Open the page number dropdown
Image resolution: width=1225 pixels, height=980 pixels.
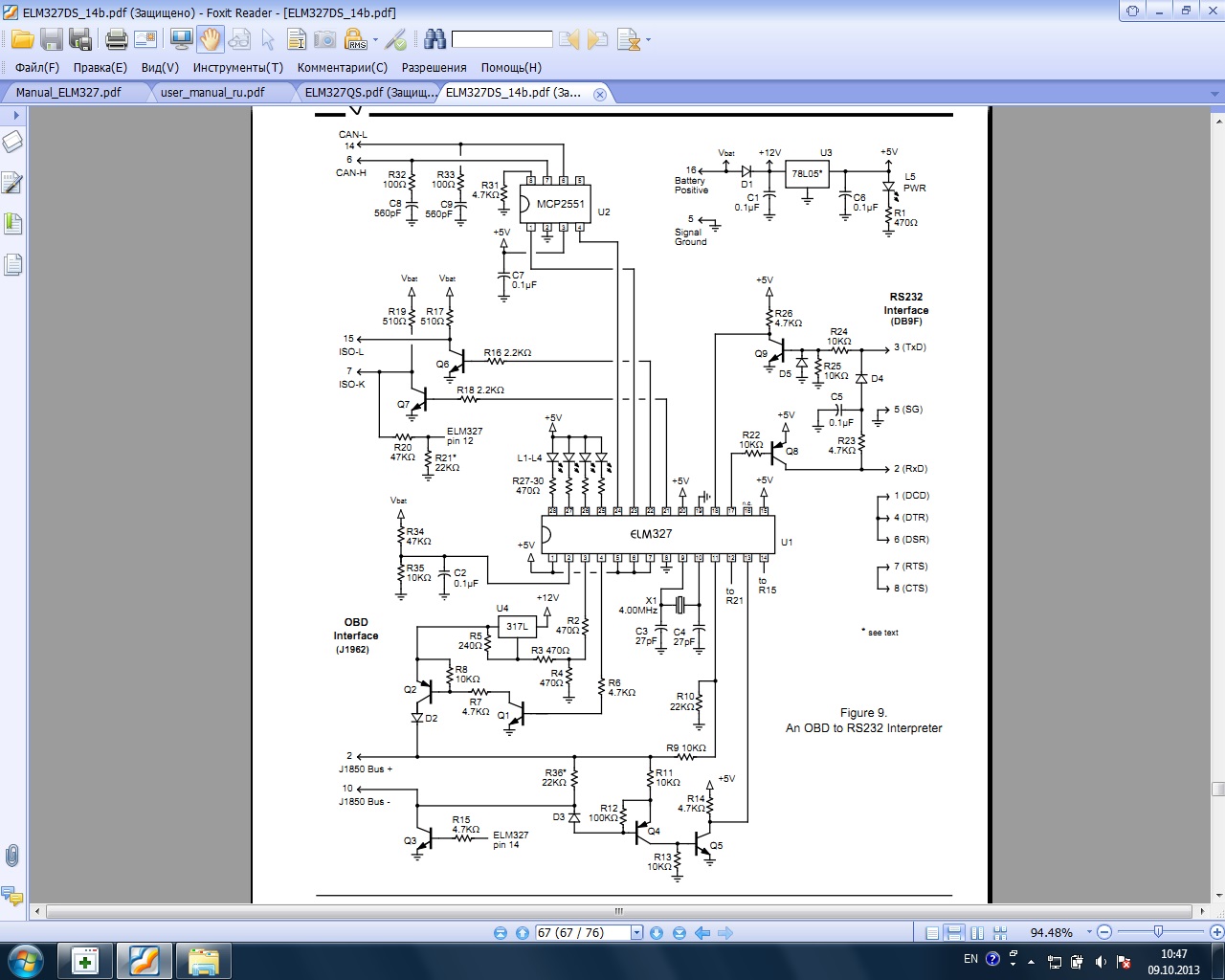pyautogui.click(x=636, y=933)
